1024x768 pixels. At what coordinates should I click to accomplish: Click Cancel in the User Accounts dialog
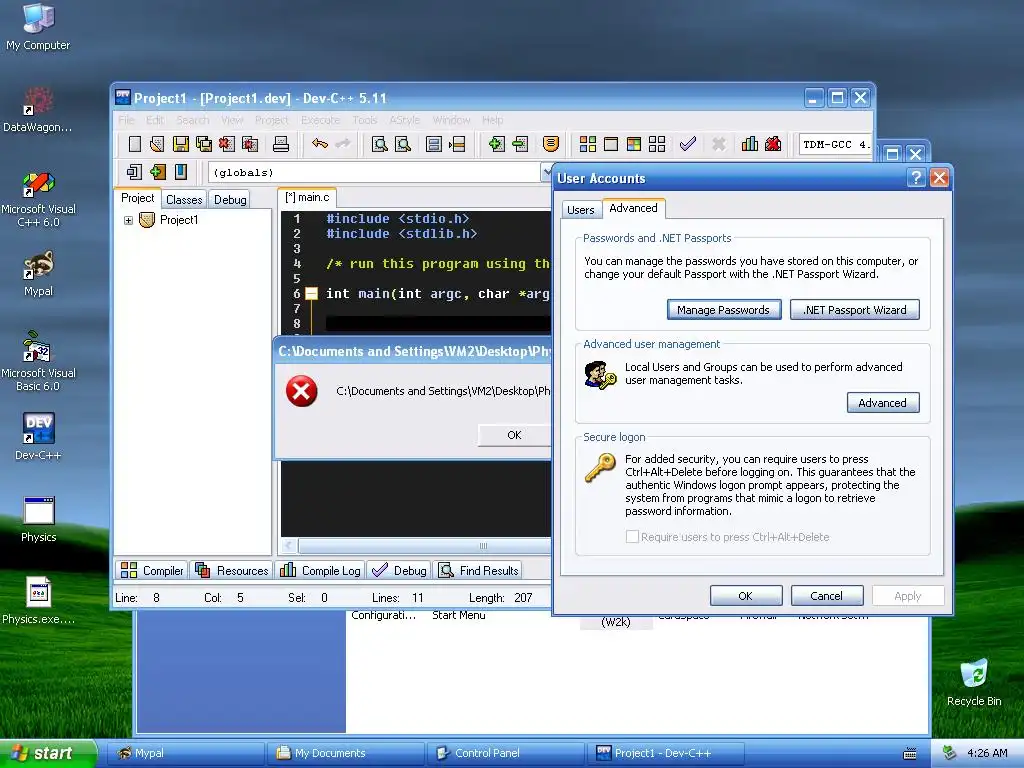[x=827, y=596]
